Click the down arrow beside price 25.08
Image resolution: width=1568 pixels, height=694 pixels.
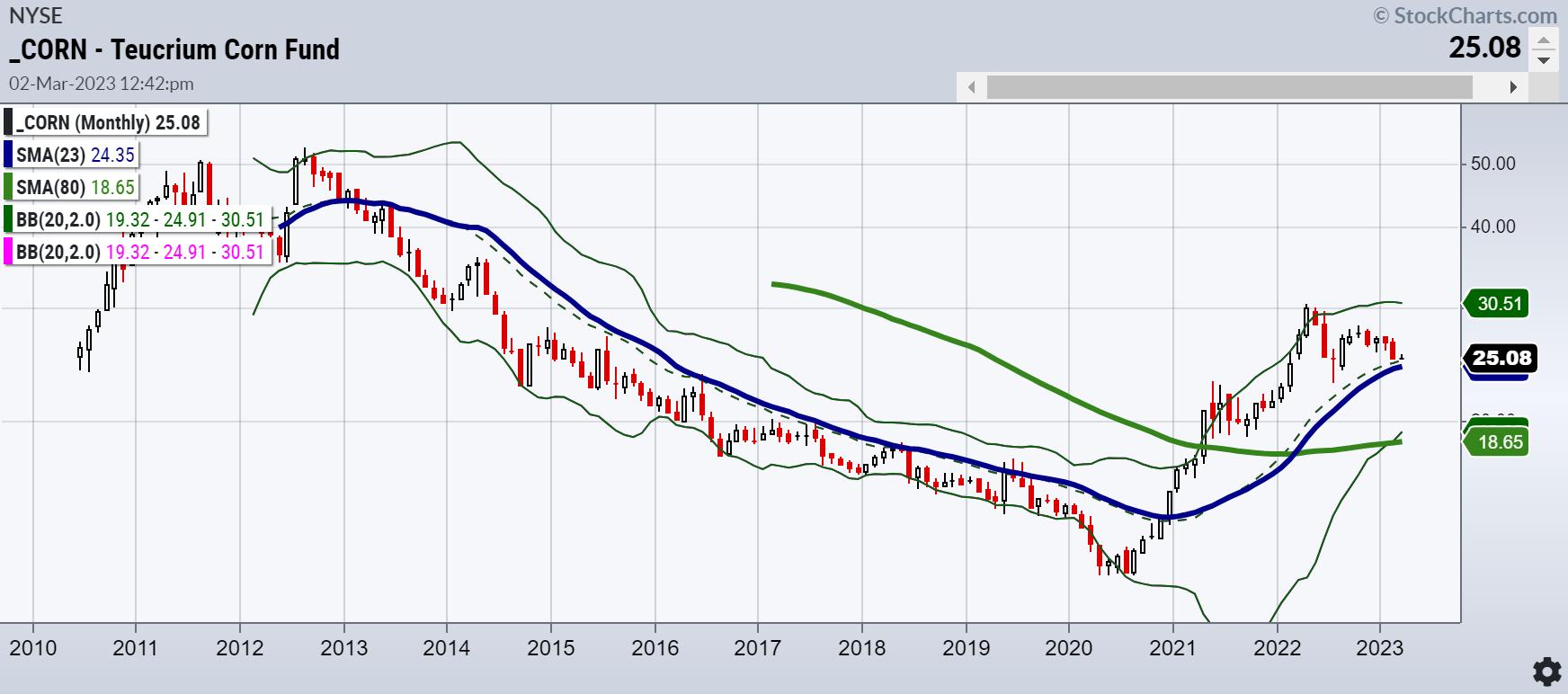click(x=1544, y=60)
